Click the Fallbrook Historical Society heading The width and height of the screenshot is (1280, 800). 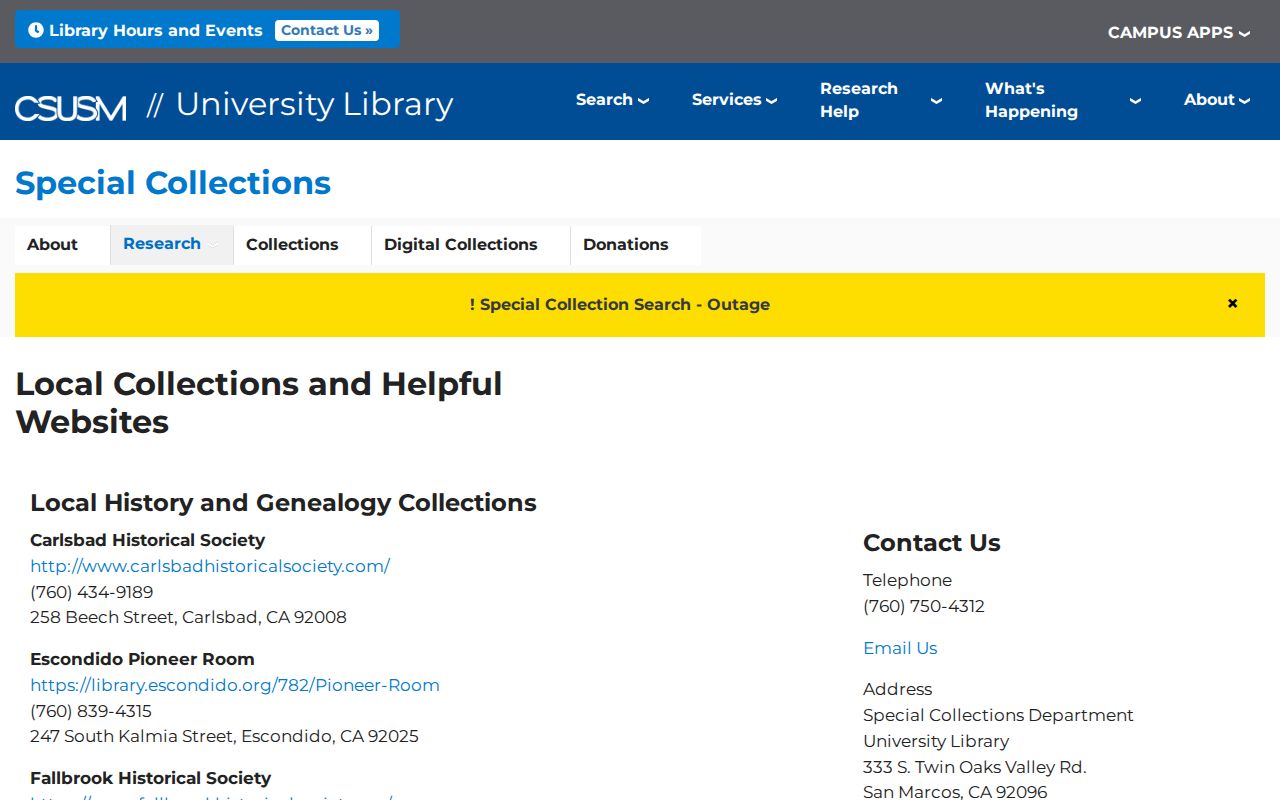(x=150, y=778)
